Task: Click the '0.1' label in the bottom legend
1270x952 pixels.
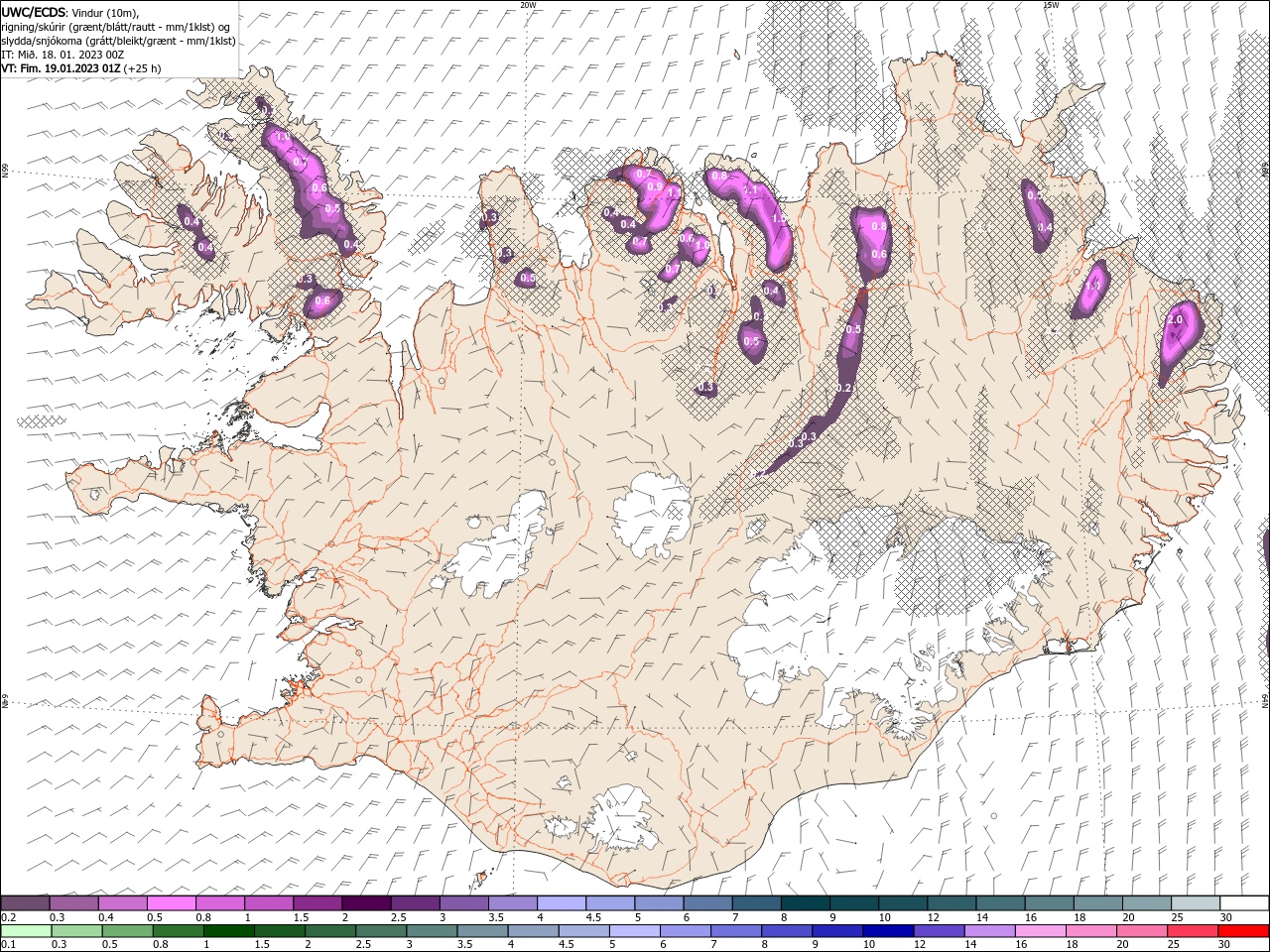Action: pyautogui.click(x=7, y=945)
